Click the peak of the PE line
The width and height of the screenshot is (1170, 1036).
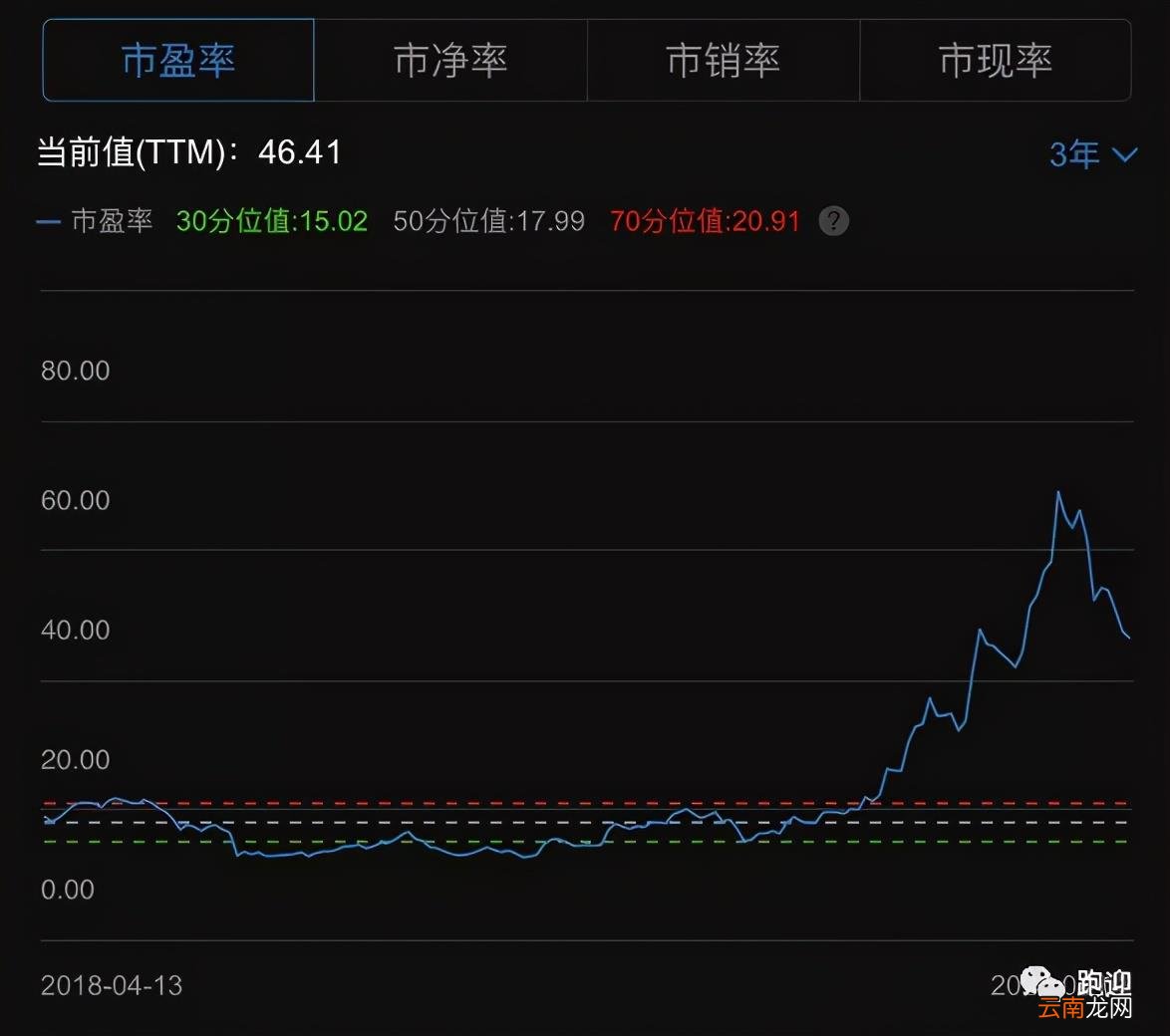click(x=1058, y=492)
